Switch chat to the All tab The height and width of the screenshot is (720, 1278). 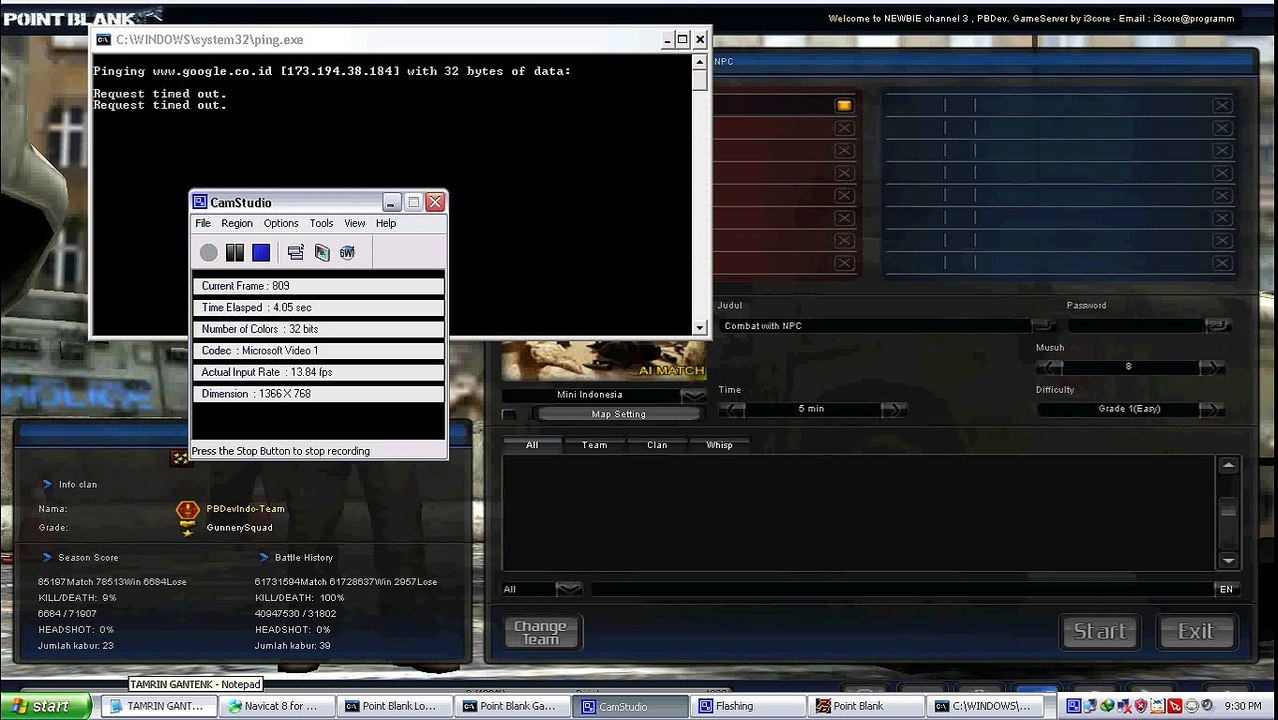coord(532,445)
